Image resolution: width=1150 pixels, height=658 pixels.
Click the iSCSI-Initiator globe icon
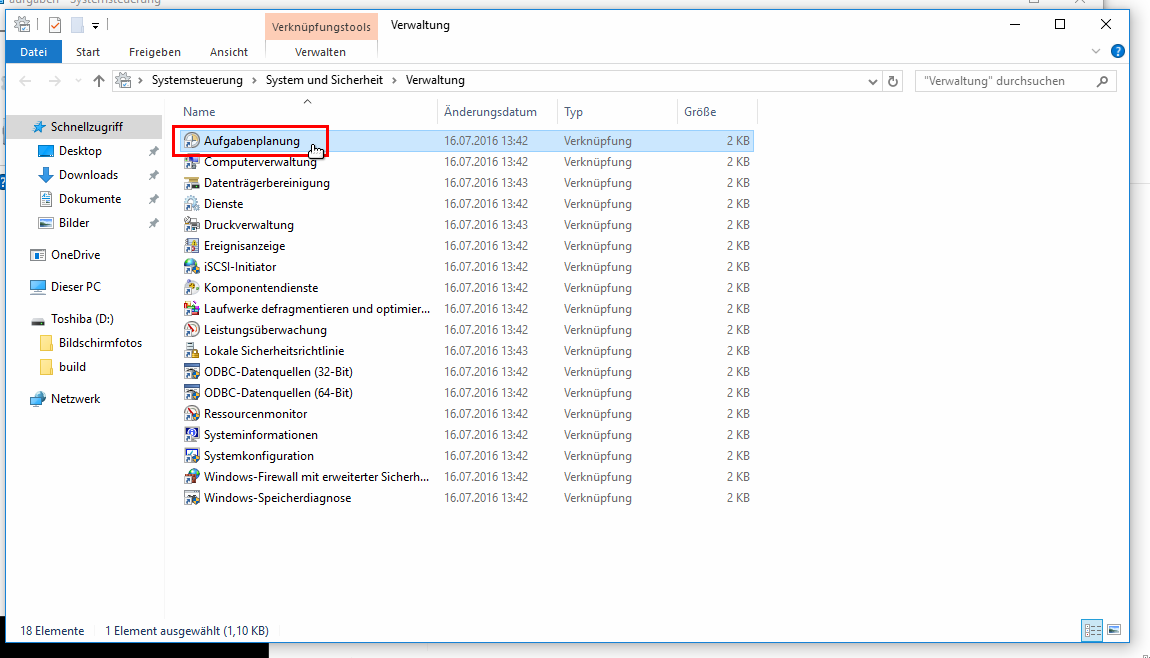click(x=191, y=267)
